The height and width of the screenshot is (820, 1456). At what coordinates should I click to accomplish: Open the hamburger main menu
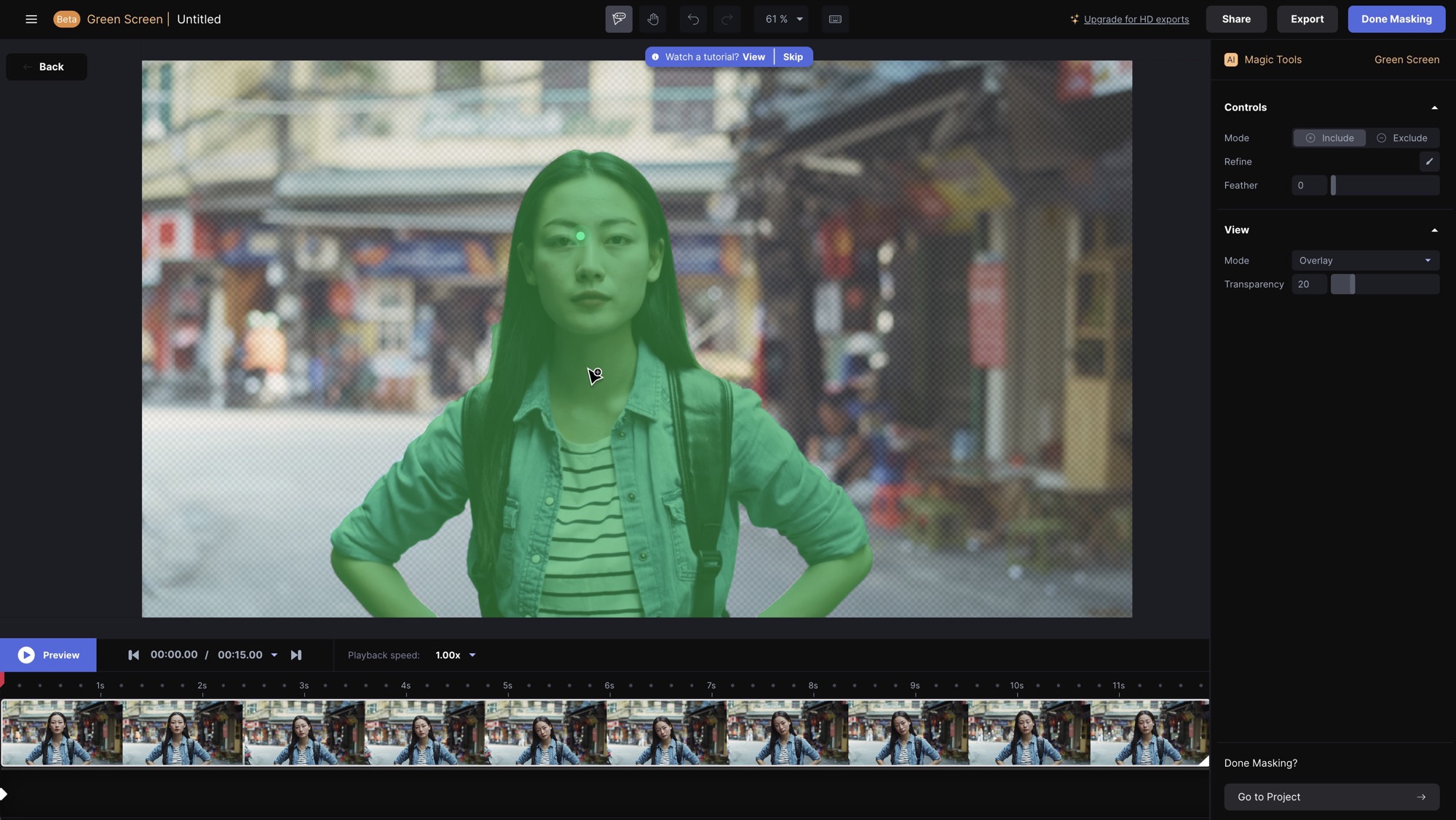[x=31, y=19]
